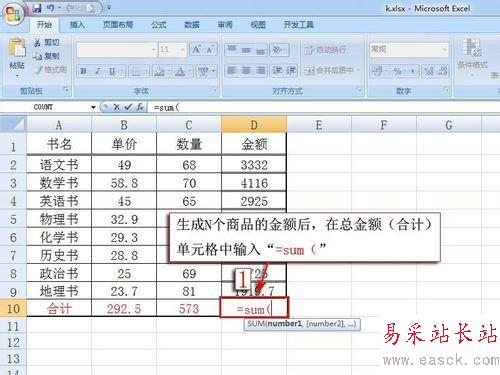Switch to the 插入 tab
The image size is (500, 375).
click(x=77, y=25)
